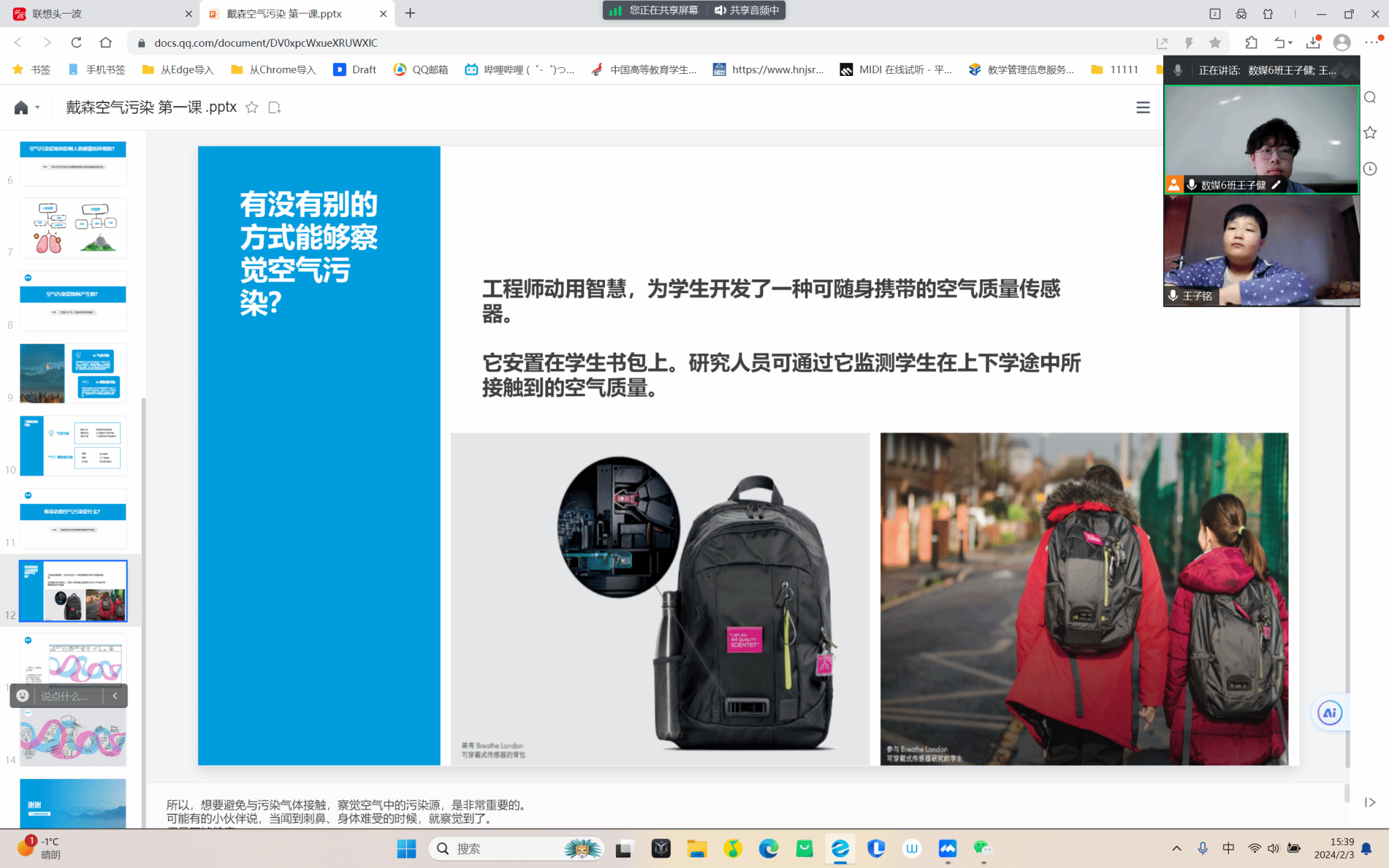Open the 哔哩哔哩 bookmark

point(520,69)
